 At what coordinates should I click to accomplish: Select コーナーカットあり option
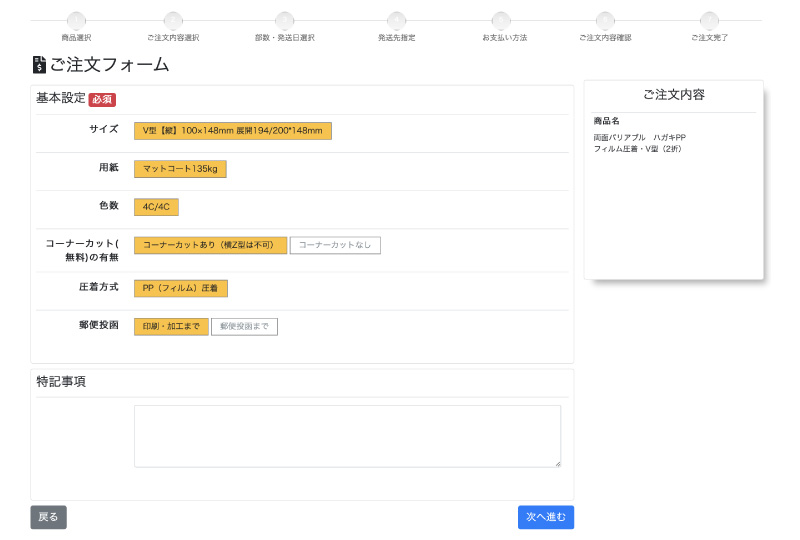(210, 245)
